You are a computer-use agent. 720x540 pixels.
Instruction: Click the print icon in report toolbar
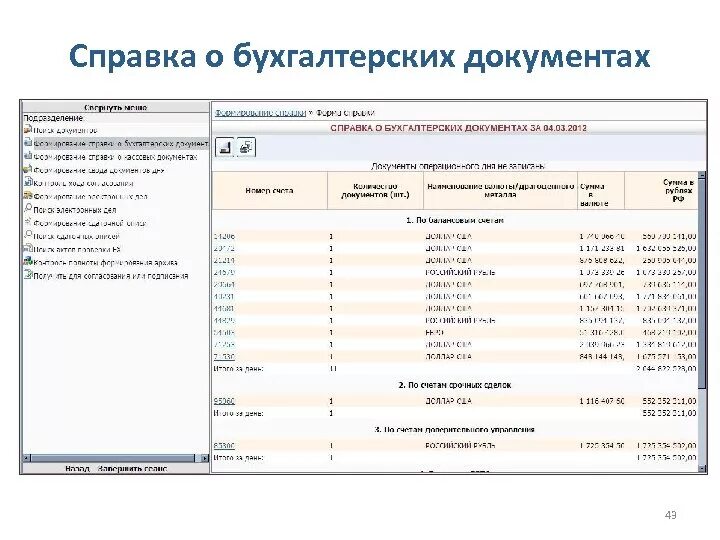tap(247, 147)
